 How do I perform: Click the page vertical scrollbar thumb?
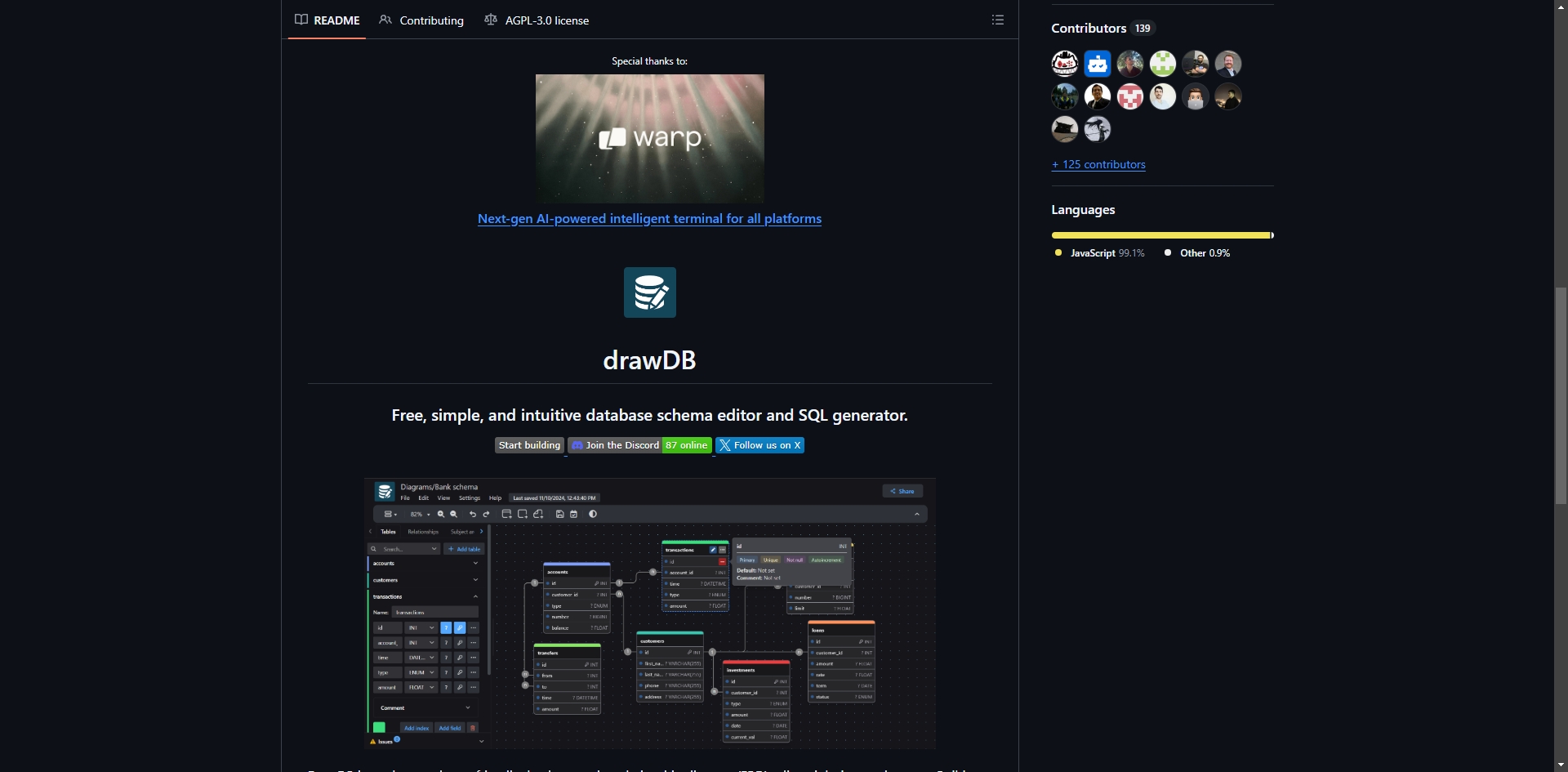(x=1561, y=396)
